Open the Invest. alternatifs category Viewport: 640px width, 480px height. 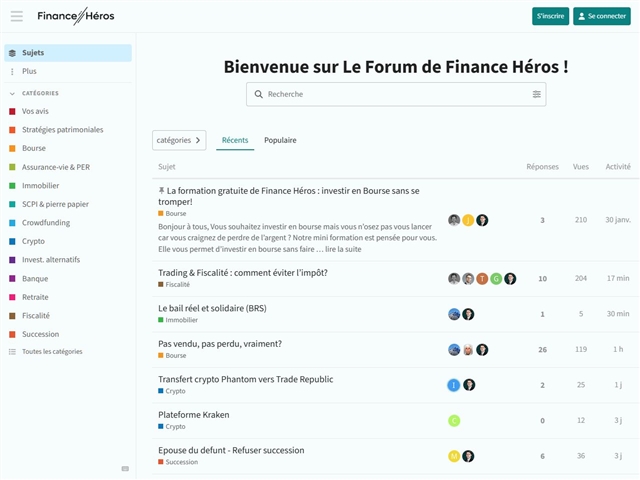coord(51,260)
